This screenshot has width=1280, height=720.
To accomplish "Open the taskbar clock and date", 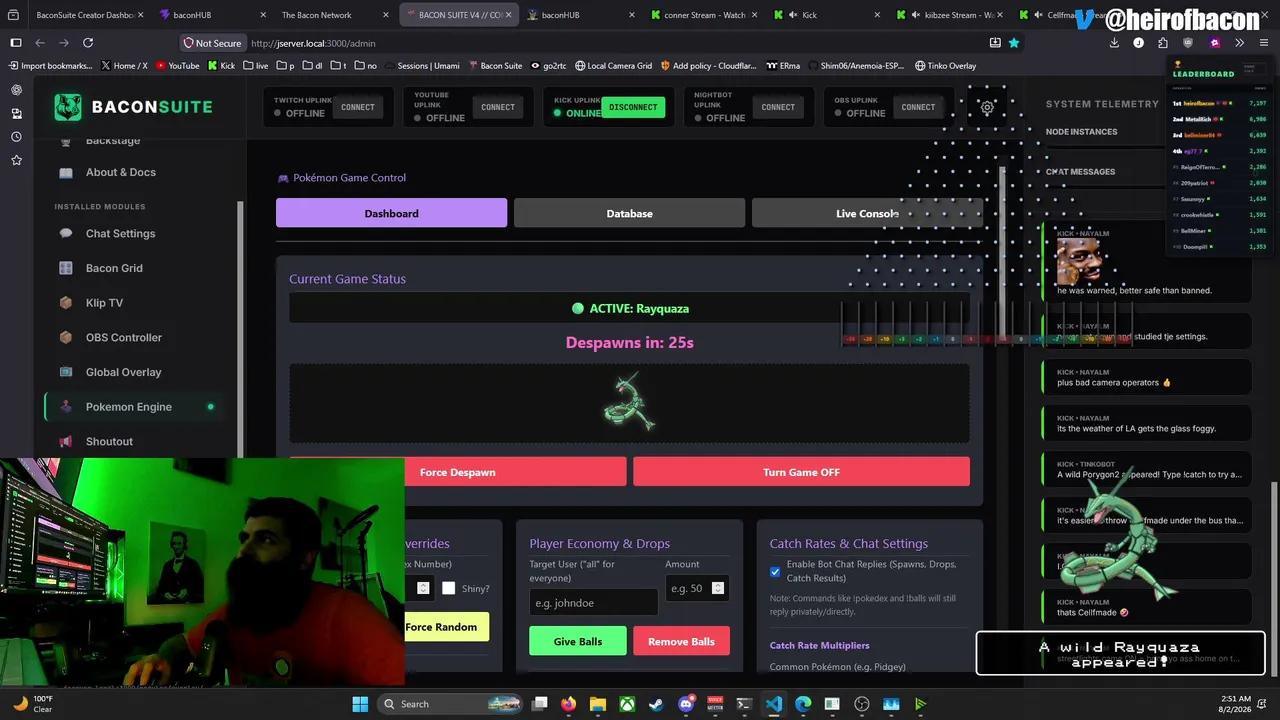I will 1236,704.
